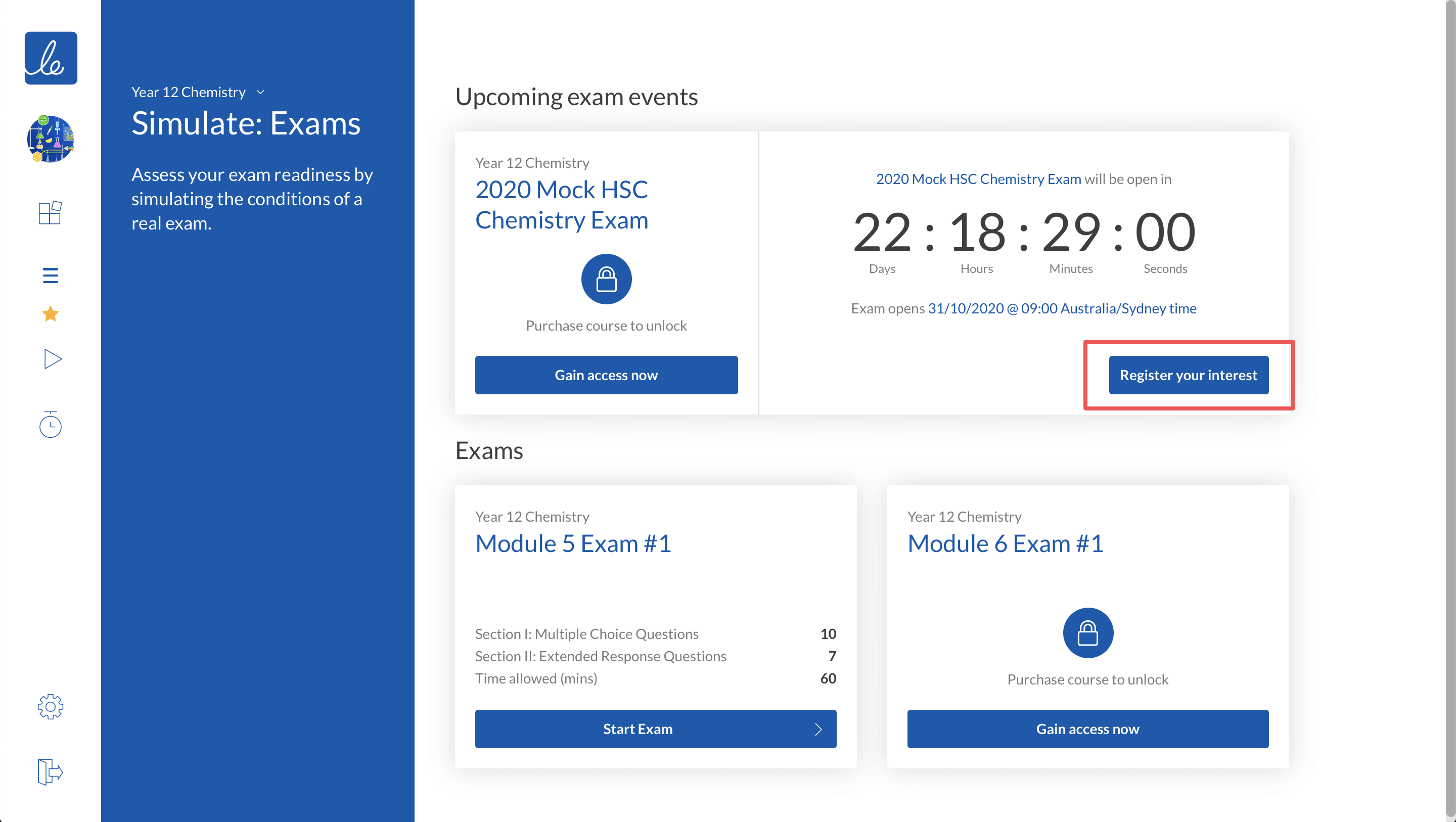Click the lock icon on Mock HSC Exam
This screenshot has width=1456, height=822.
[x=606, y=279]
